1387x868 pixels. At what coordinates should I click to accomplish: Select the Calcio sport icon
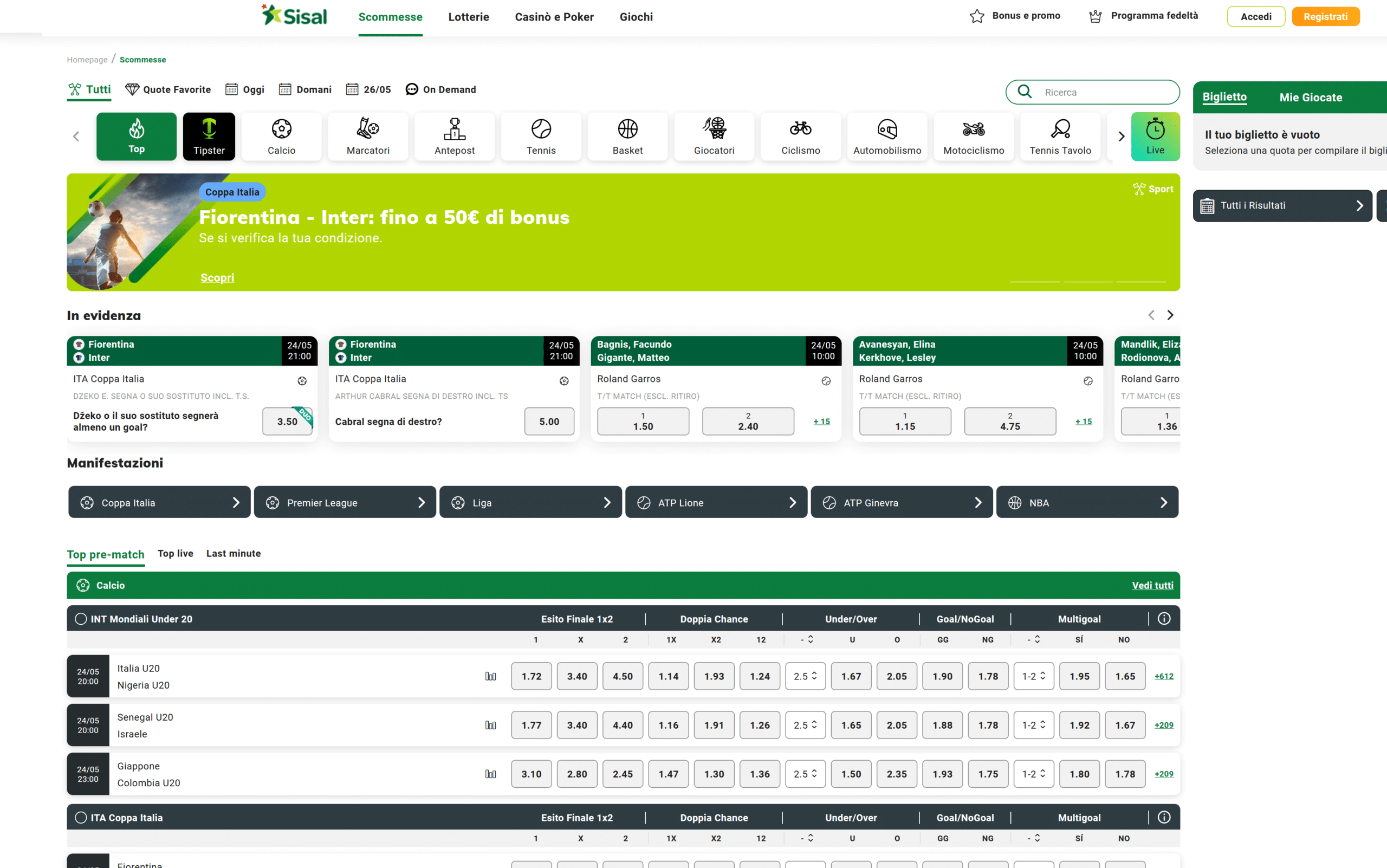click(x=281, y=136)
